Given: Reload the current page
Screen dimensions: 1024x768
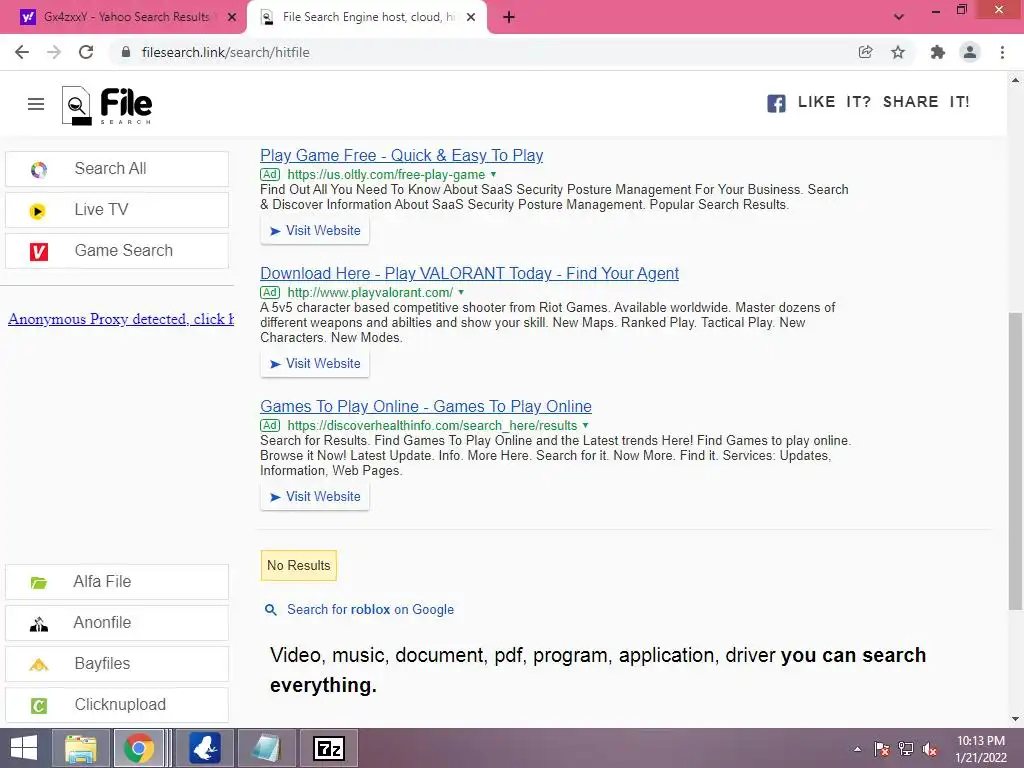Looking at the screenshot, I should pos(86,52).
